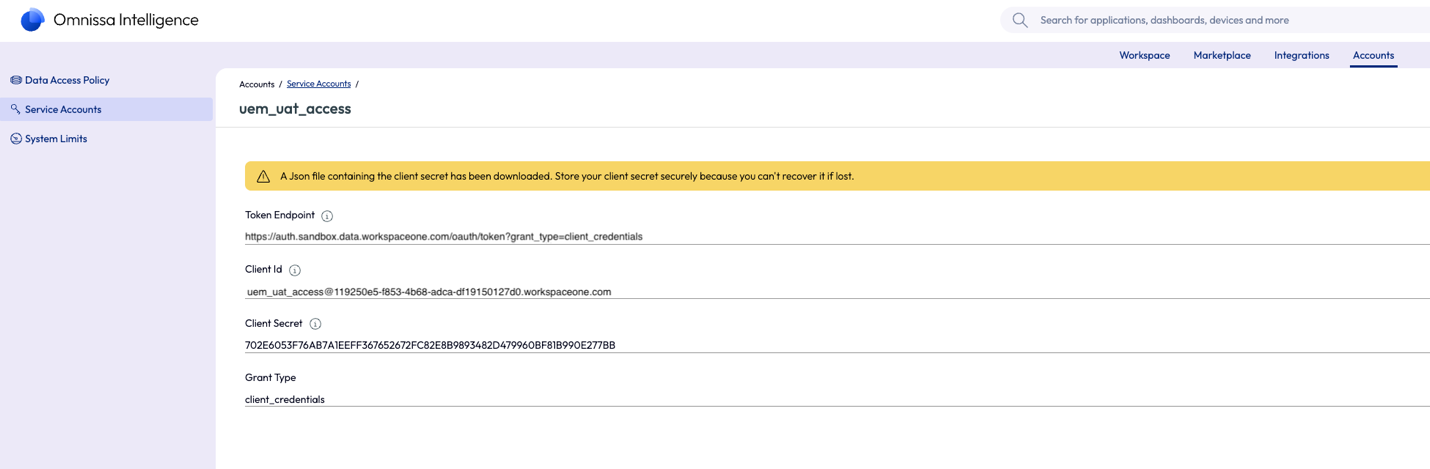Click the info icon beside Client Secret
The height and width of the screenshot is (469, 1430).
(x=315, y=324)
